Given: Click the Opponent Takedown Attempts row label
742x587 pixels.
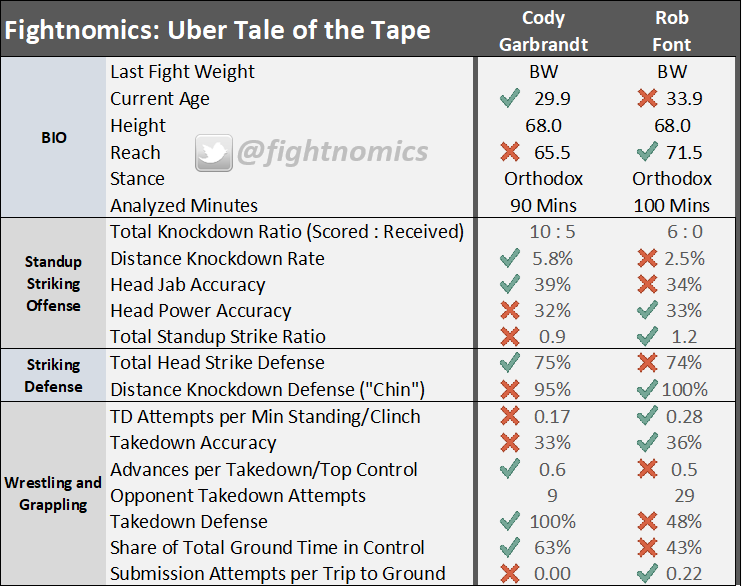Looking at the screenshot, I should click(x=238, y=495).
